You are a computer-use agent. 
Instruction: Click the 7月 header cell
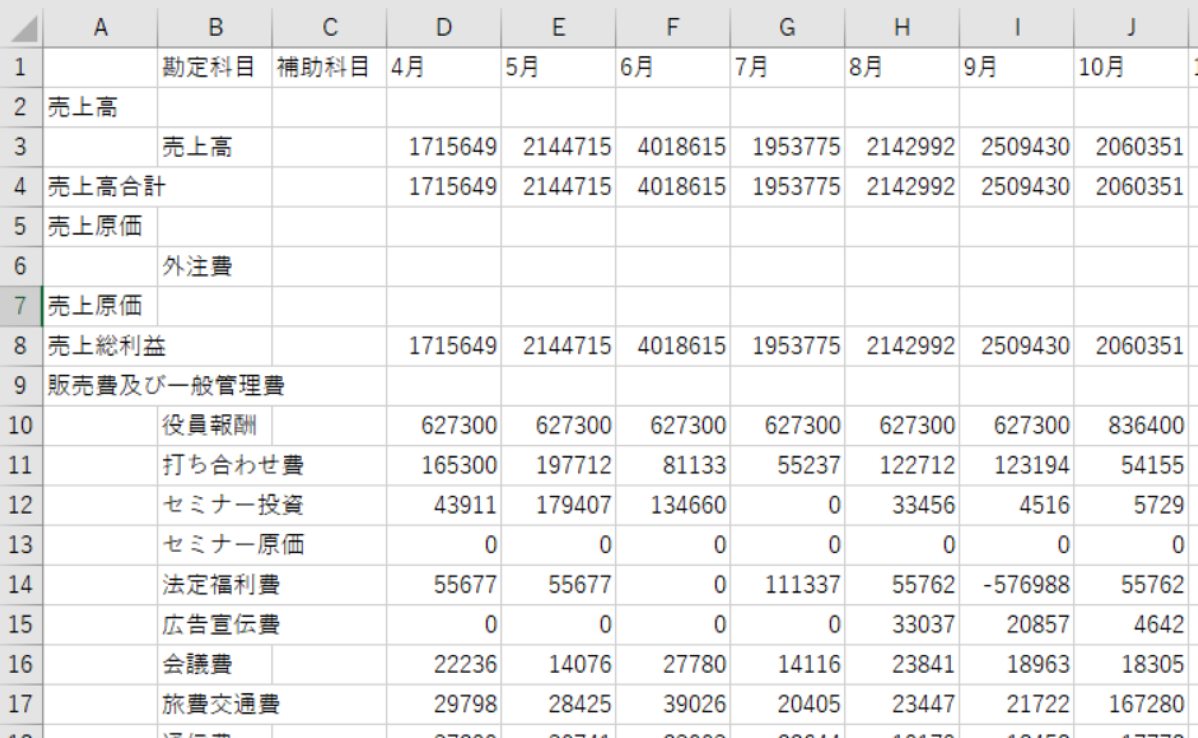(x=788, y=67)
